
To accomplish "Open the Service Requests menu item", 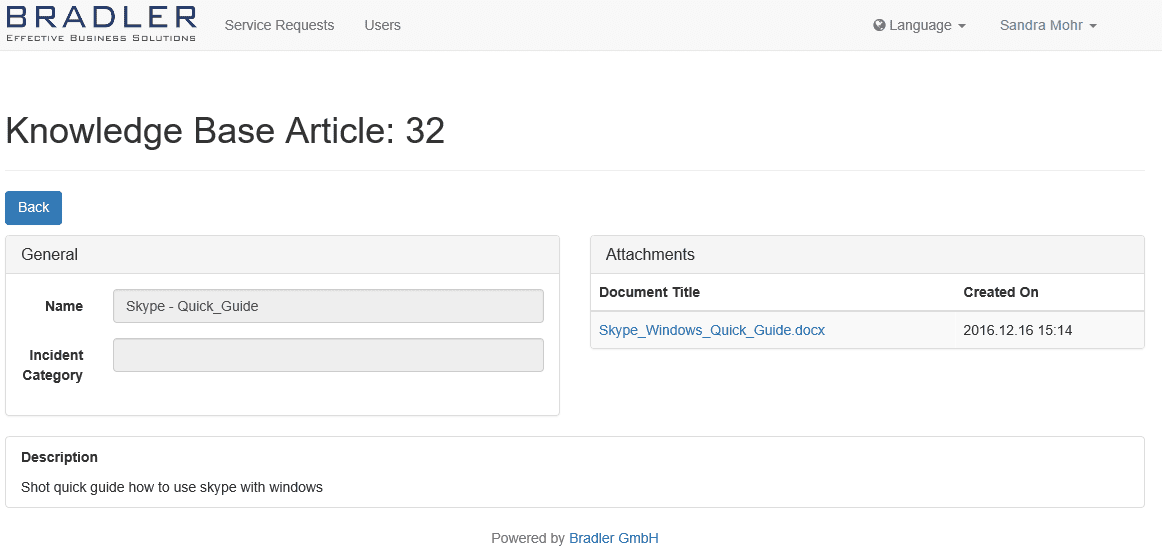I will [x=279, y=25].
